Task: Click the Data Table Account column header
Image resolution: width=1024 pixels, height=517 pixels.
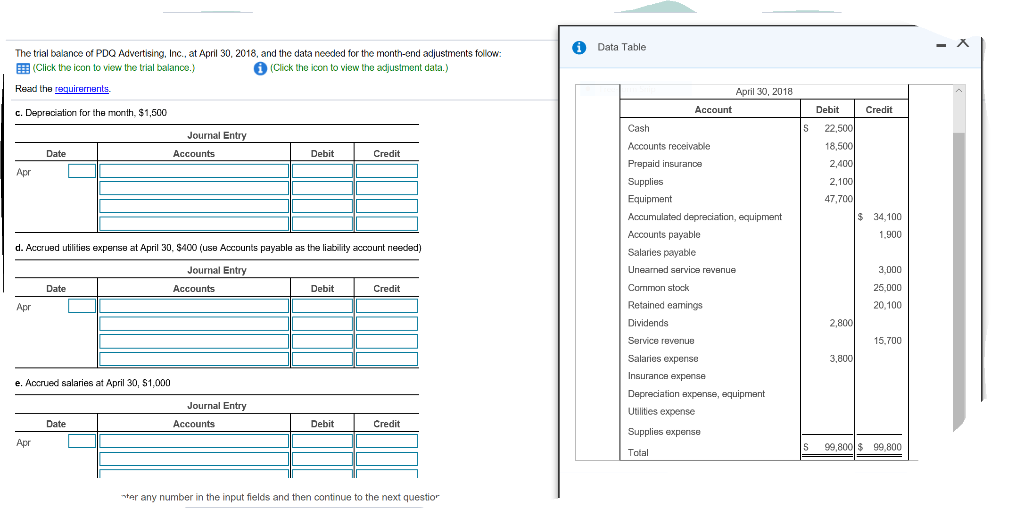Action: click(713, 110)
